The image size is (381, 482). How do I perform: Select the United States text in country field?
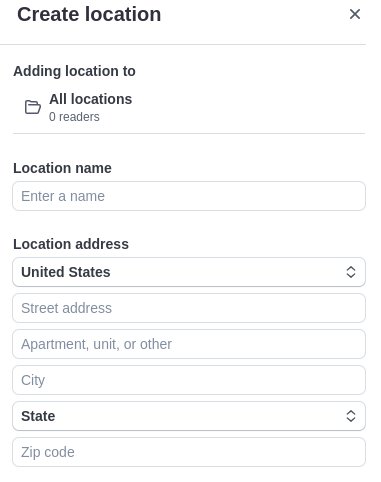click(x=66, y=272)
